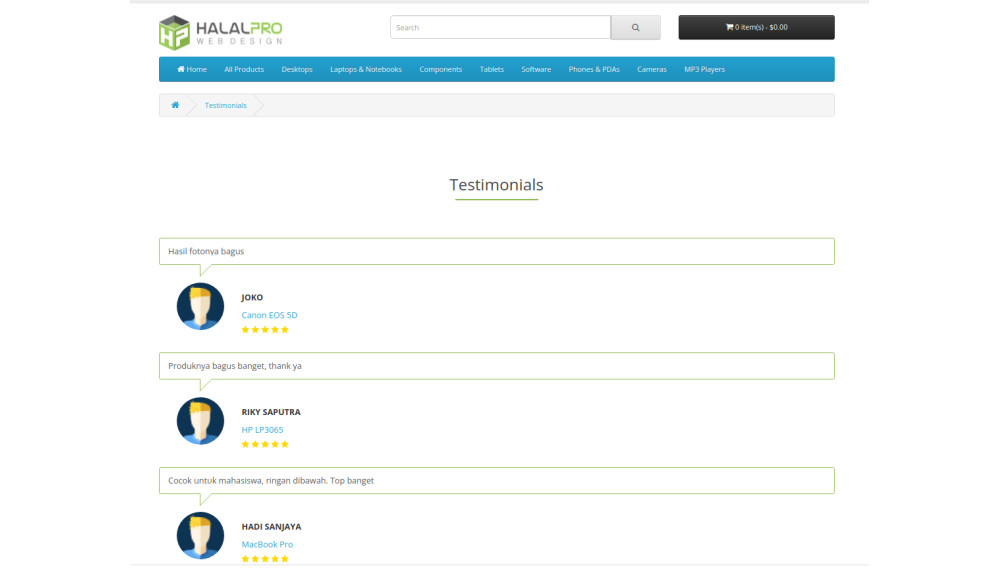Image resolution: width=1000 pixels, height=585 pixels.
Task: Click the home icon in breadcrumb
Action: 175,105
